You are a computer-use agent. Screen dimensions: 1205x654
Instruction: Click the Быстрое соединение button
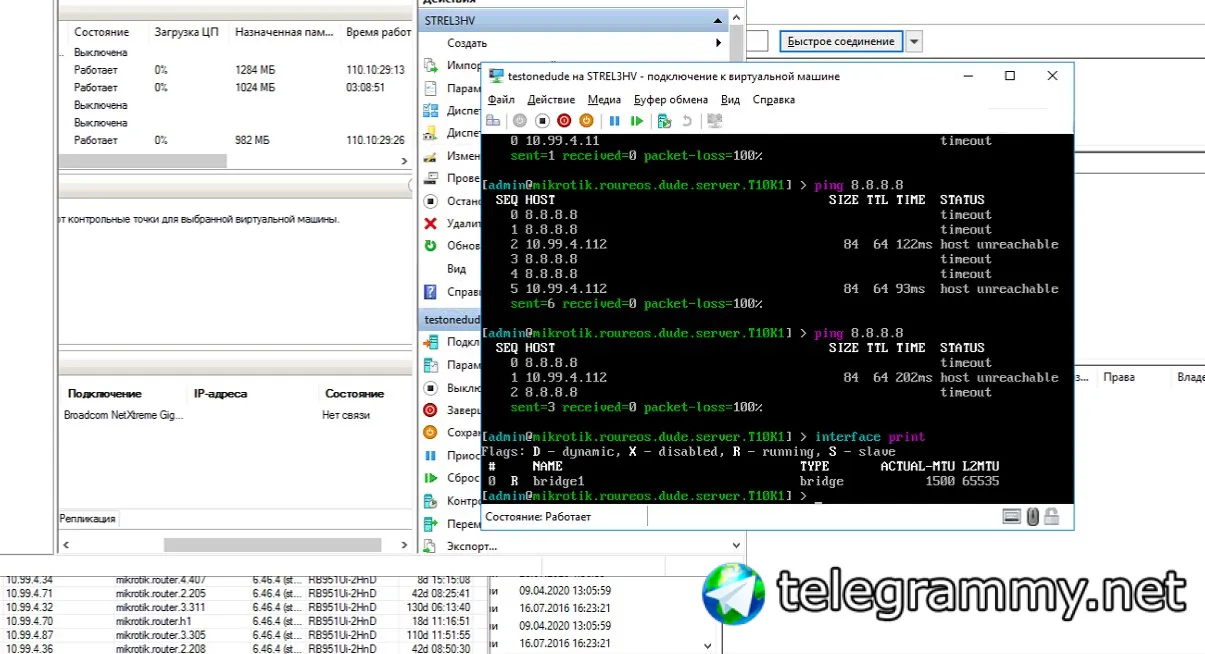(841, 41)
